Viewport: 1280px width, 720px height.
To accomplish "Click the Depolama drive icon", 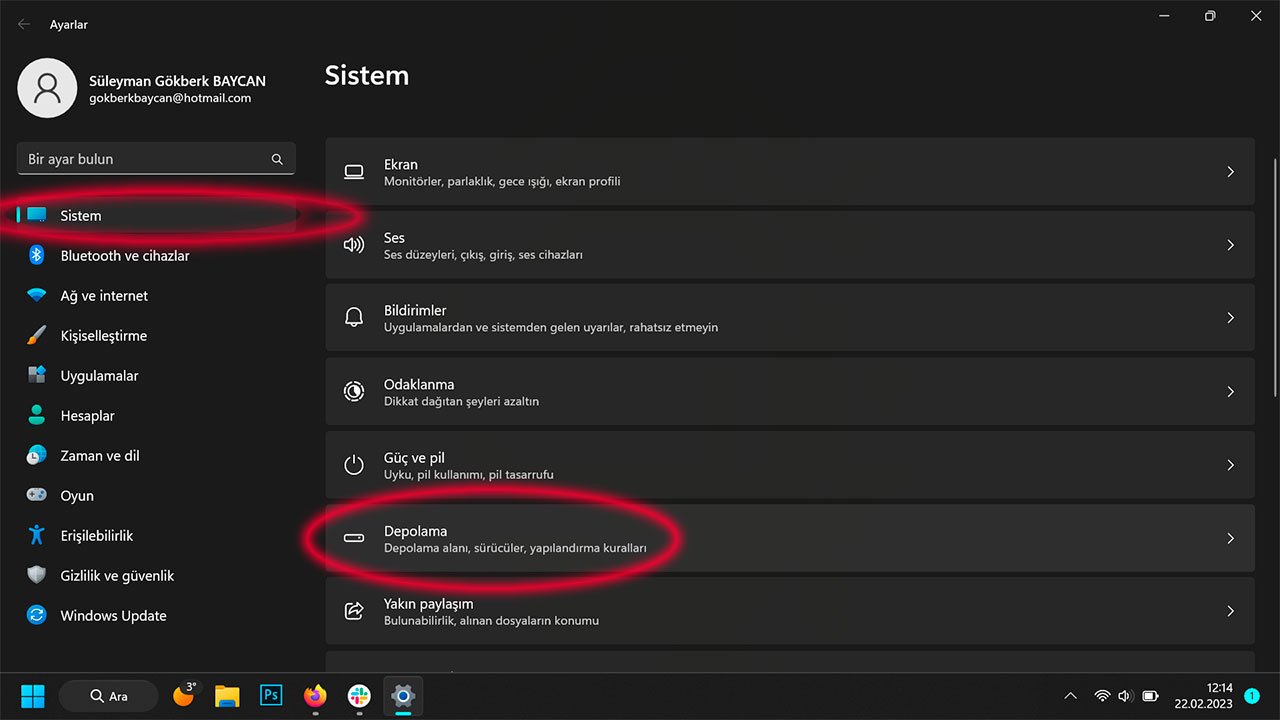I will coord(354,538).
